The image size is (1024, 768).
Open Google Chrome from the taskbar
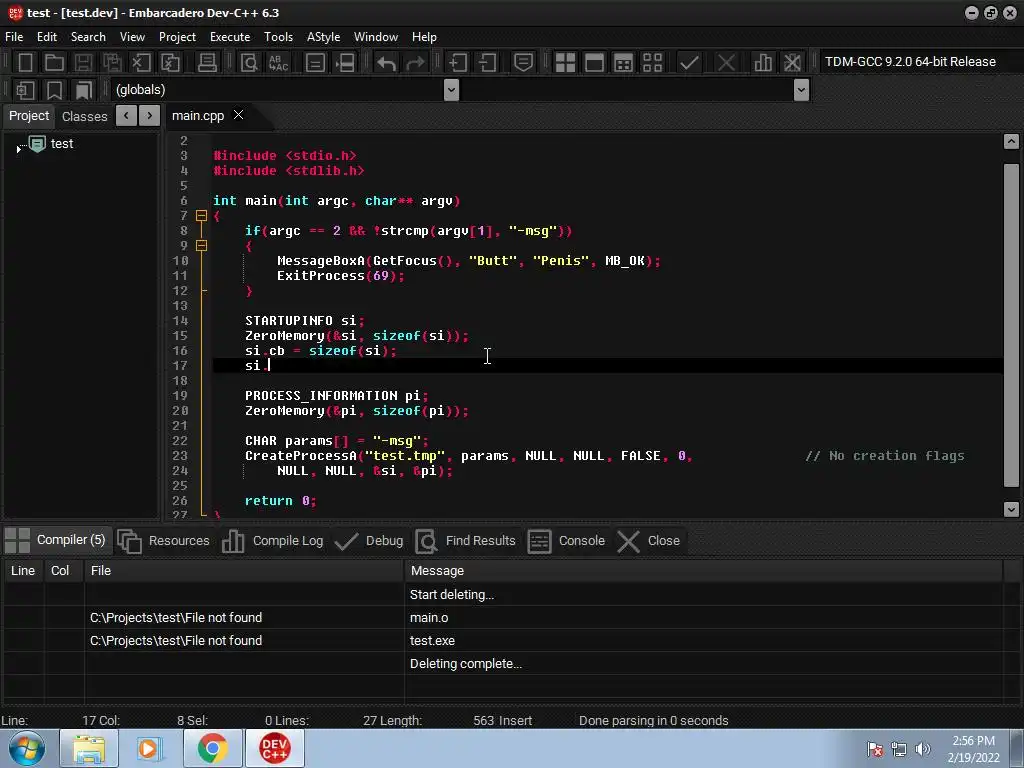[212, 748]
